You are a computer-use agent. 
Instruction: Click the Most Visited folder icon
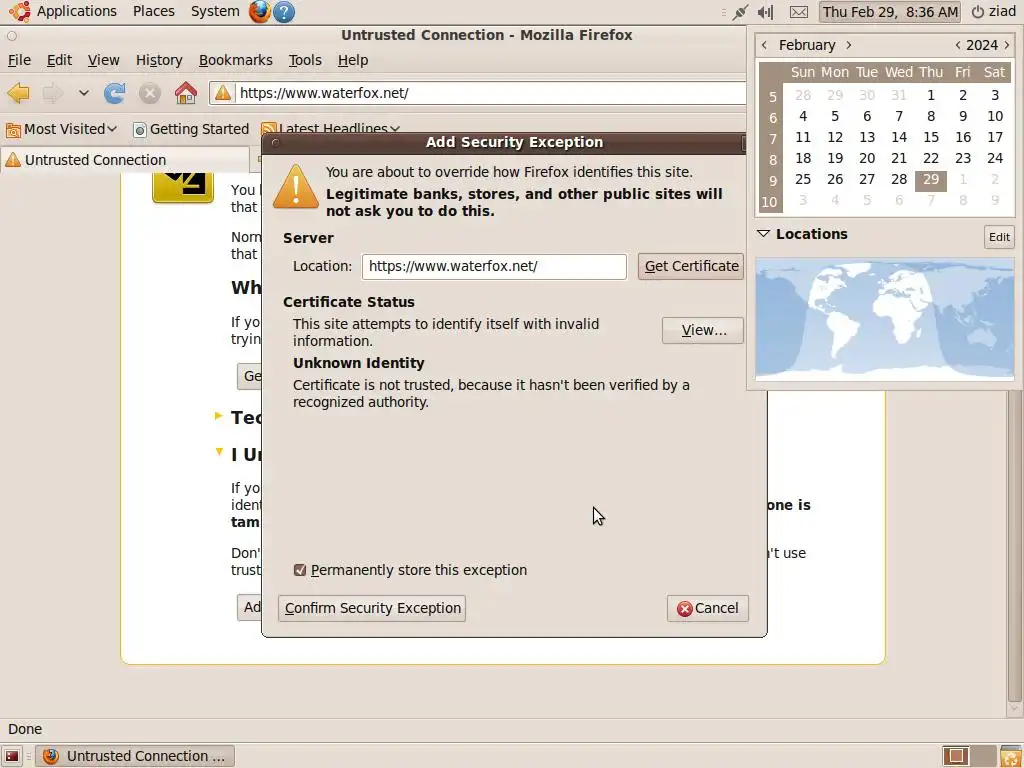point(13,130)
